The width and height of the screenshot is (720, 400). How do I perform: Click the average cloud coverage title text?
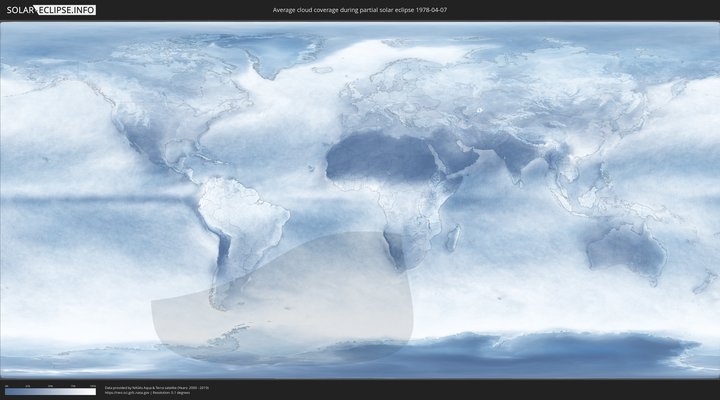[x=360, y=10]
